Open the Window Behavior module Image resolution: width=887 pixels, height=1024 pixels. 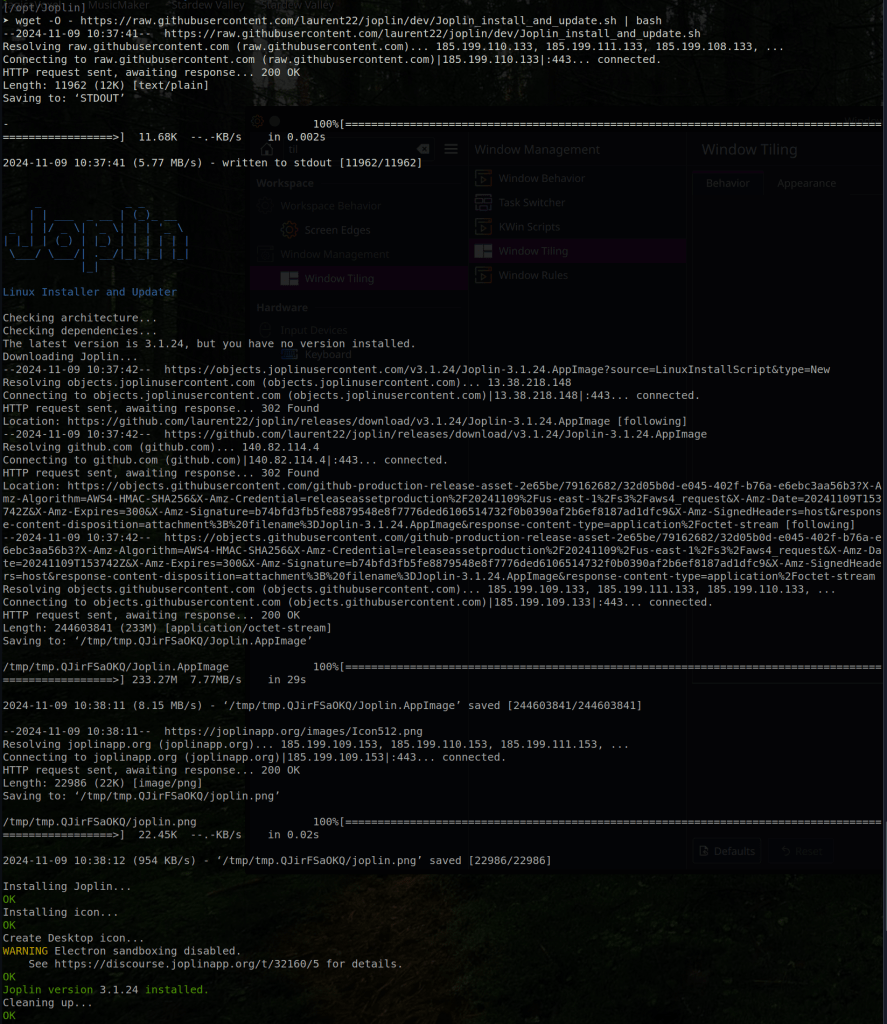(x=541, y=178)
